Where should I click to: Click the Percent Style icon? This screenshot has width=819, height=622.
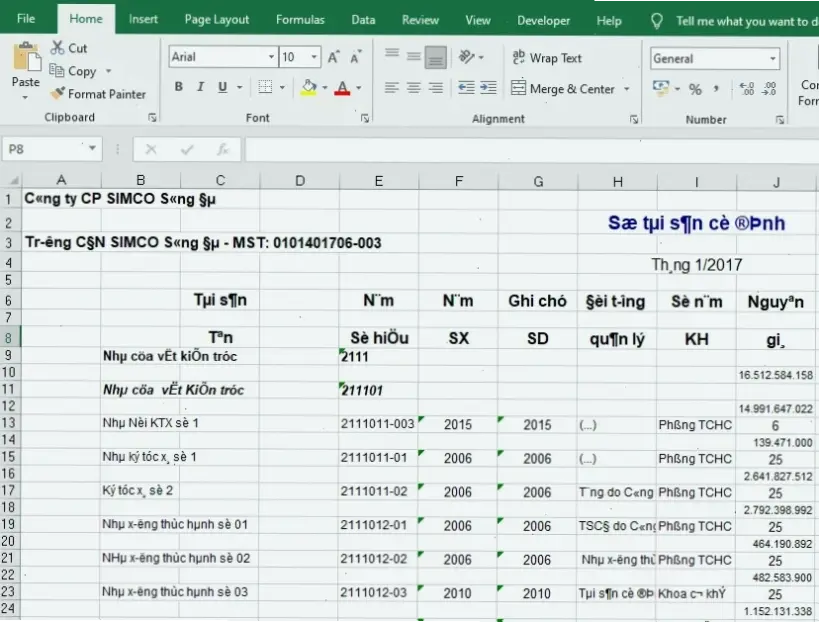tap(695, 89)
